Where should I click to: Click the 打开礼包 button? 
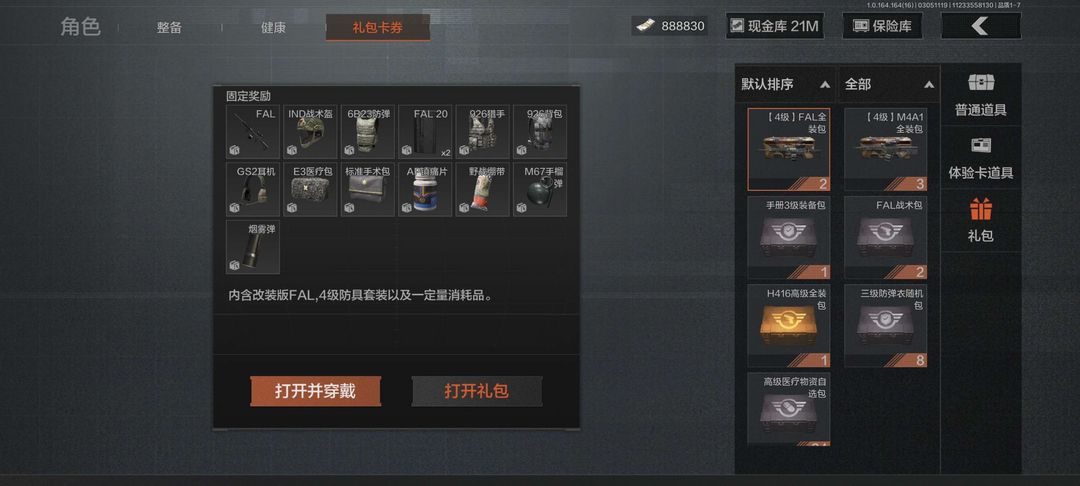coord(477,391)
